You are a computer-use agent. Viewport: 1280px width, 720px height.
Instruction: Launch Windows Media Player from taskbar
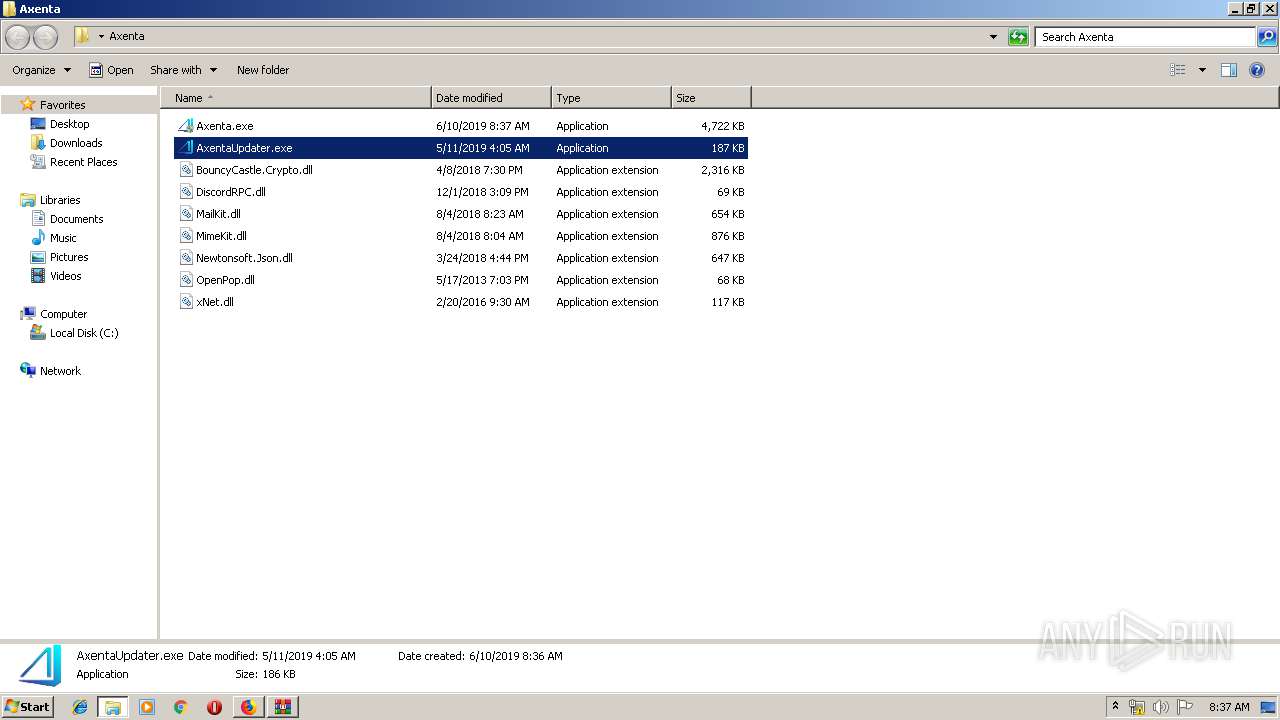(147, 707)
